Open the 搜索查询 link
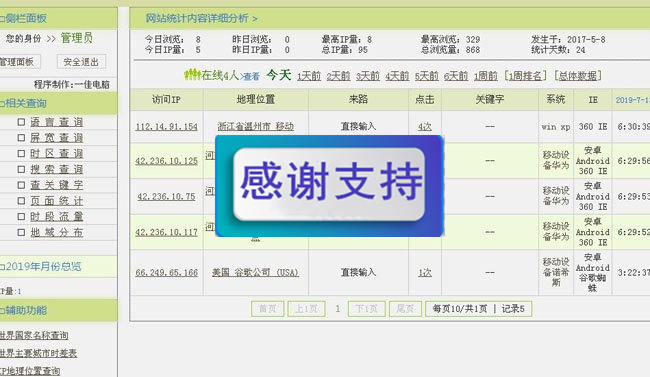This screenshot has height=377, width=650. point(56,169)
